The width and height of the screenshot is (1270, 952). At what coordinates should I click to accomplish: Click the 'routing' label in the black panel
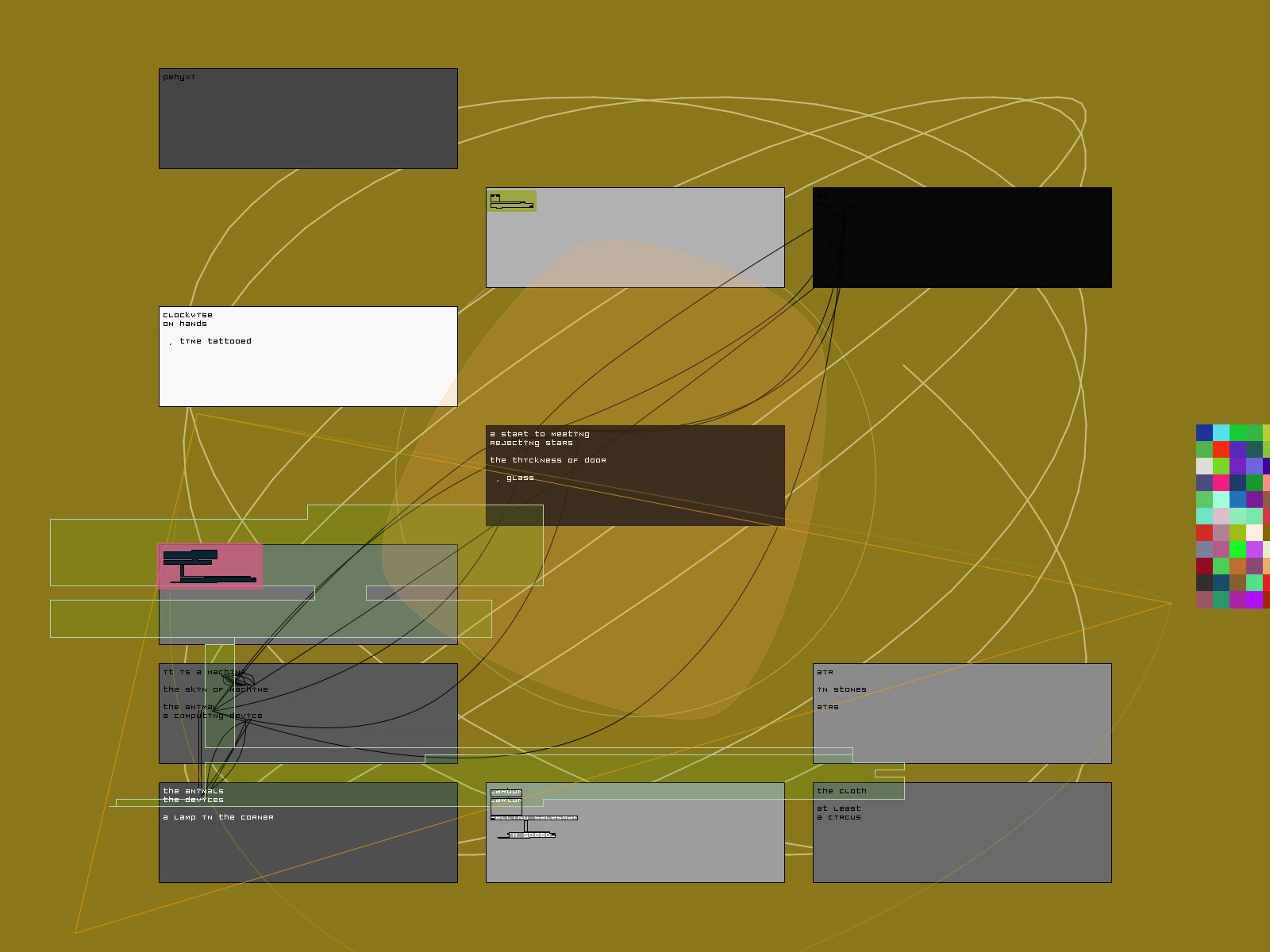[x=836, y=205]
